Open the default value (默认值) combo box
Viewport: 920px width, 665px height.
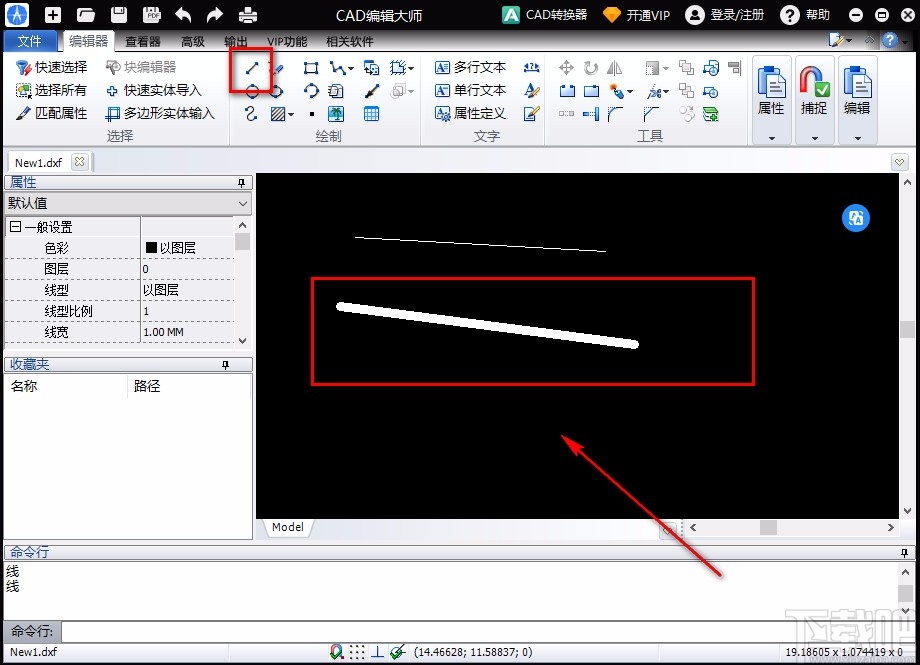128,204
